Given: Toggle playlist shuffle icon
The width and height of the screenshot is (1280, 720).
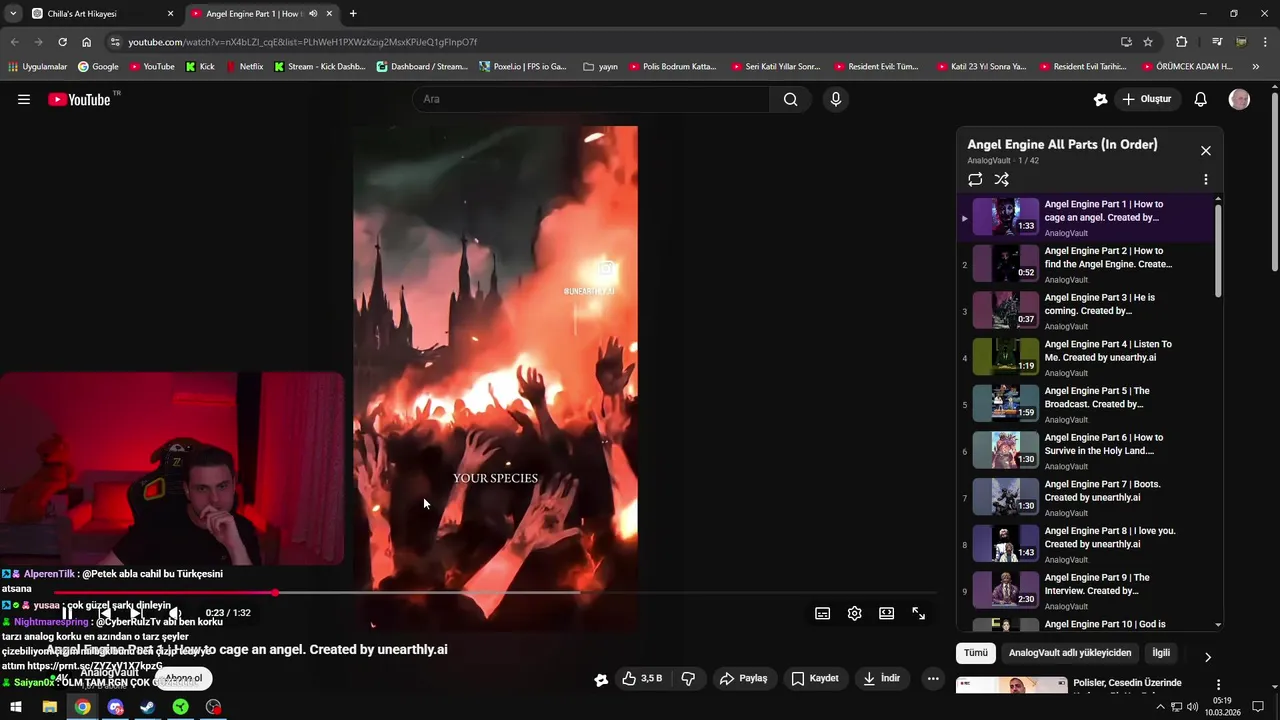Looking at the screenshot, I should [x=1002, y=180].
